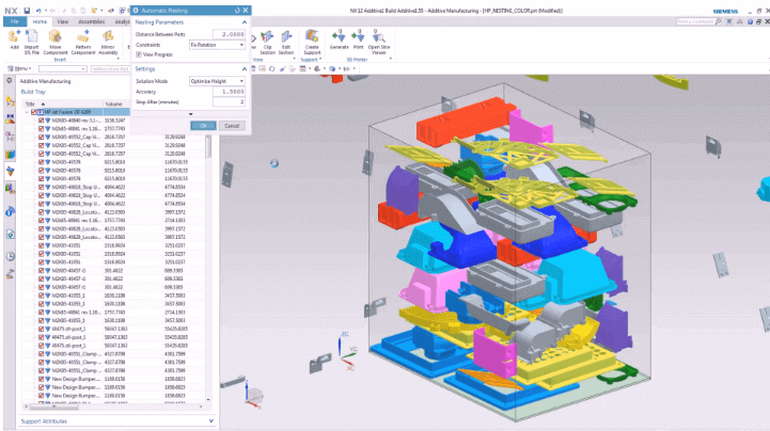Screen dimensions: 770x431
Task: Toggle the View Progress checkbox
Action: [139, 54]
